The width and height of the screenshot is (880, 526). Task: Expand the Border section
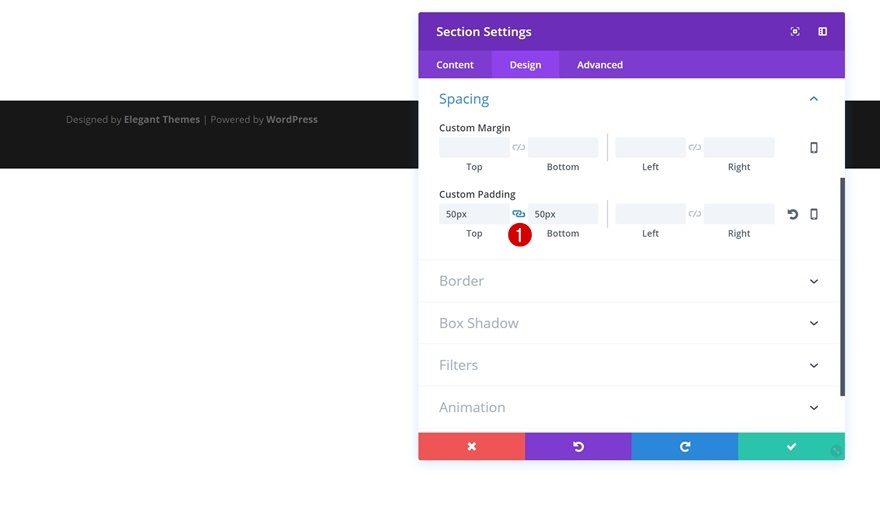pyautogui.click(x=814, y=282)
